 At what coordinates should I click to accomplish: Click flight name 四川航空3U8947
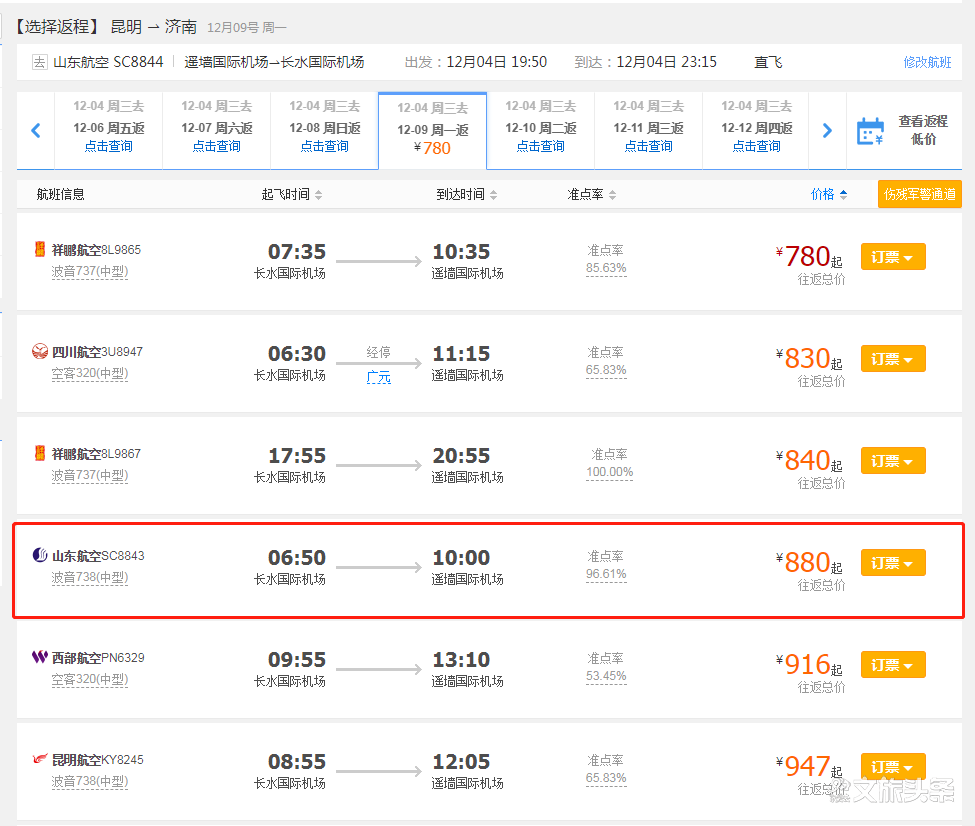(97, 352)
